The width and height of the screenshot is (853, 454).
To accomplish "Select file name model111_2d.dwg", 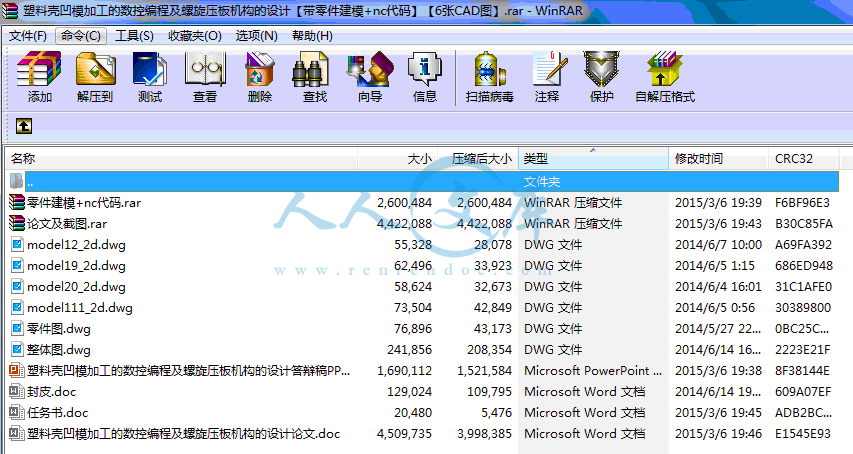I will click(79, 308).
